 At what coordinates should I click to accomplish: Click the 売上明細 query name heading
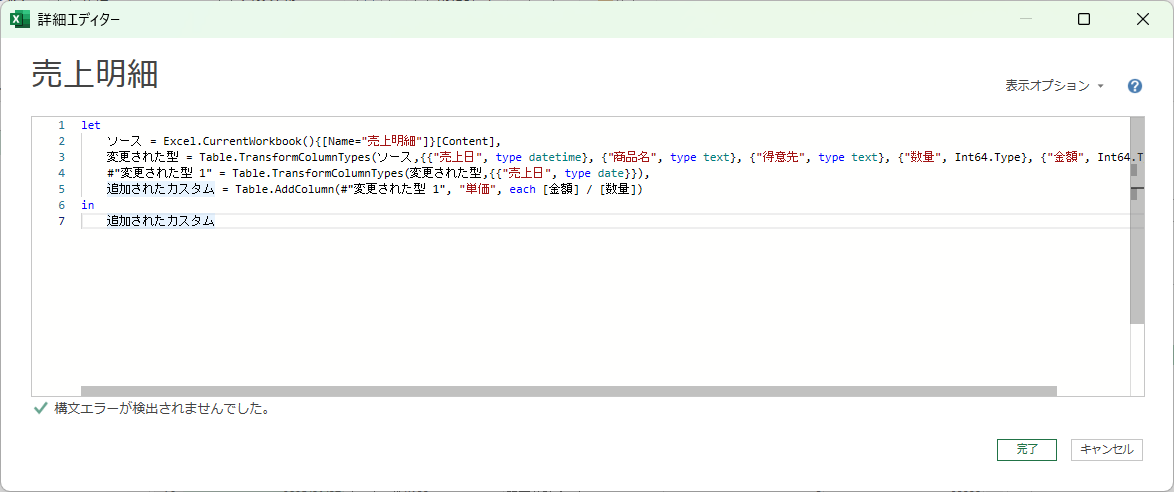tap(95, 75)
